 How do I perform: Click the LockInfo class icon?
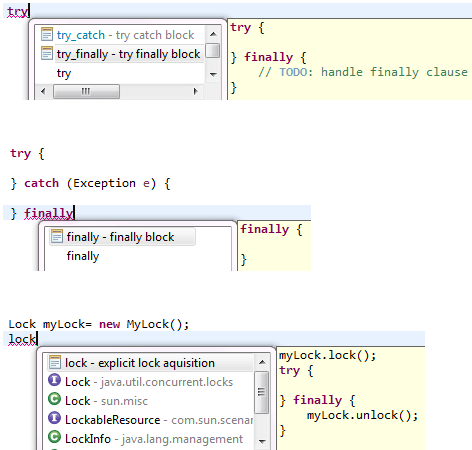55,437
